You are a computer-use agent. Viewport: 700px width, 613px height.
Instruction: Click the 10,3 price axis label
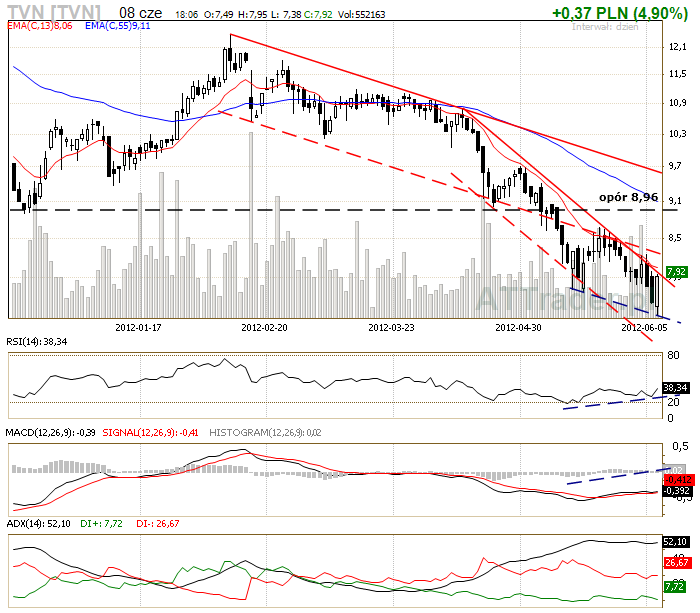click(x=677, y=134)
